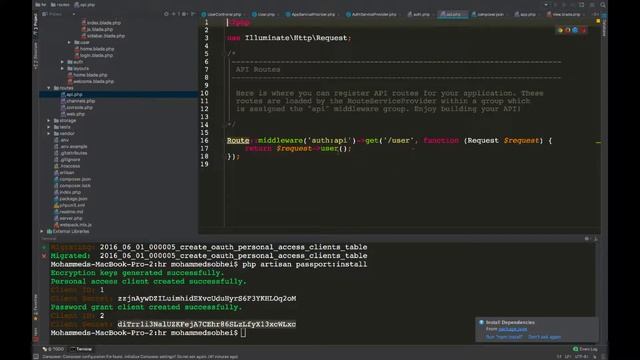Open the Terminal tool window button
640x360 pixels.
[81, 349]
